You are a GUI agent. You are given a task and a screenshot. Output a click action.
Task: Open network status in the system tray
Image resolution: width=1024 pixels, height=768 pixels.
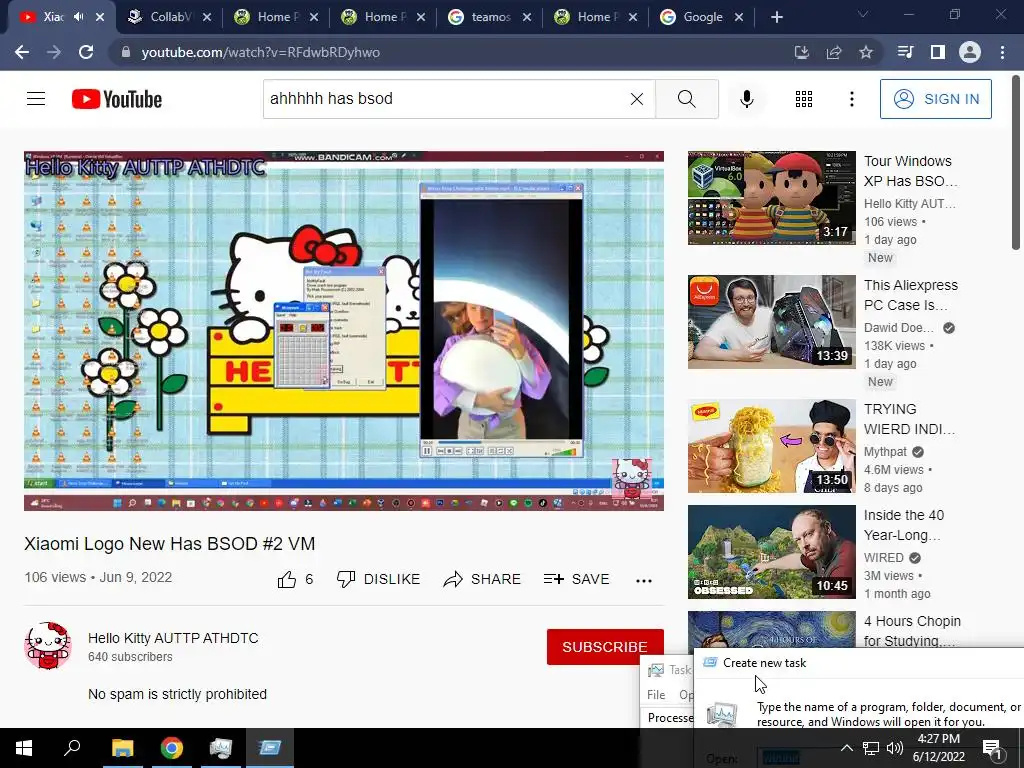tap(871, 748)
